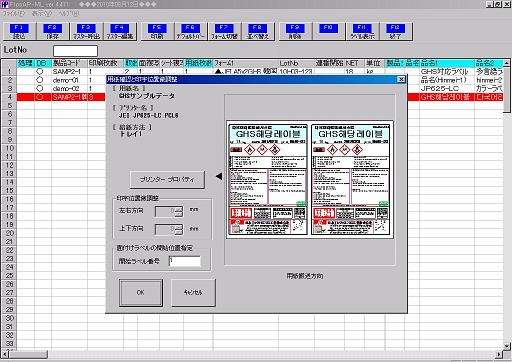This screenshot has height=362, width=512.
Task: Open the F4 master edit function
Action: [119, 32]
